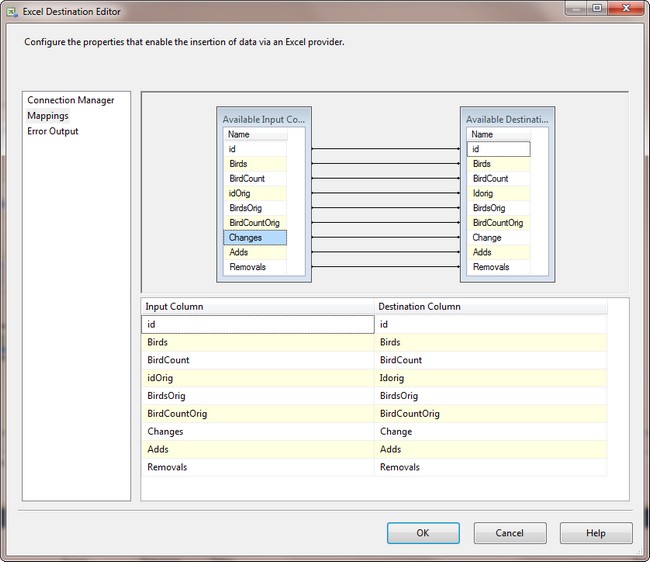Click the Available Destination Columns box title

[x=507, y=119]
